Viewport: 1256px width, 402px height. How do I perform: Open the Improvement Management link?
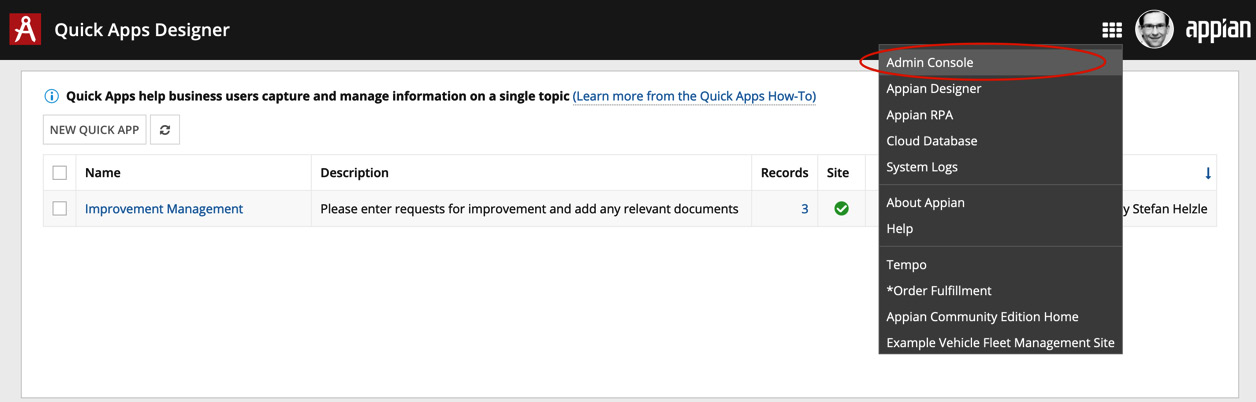(x=164, y=209)
